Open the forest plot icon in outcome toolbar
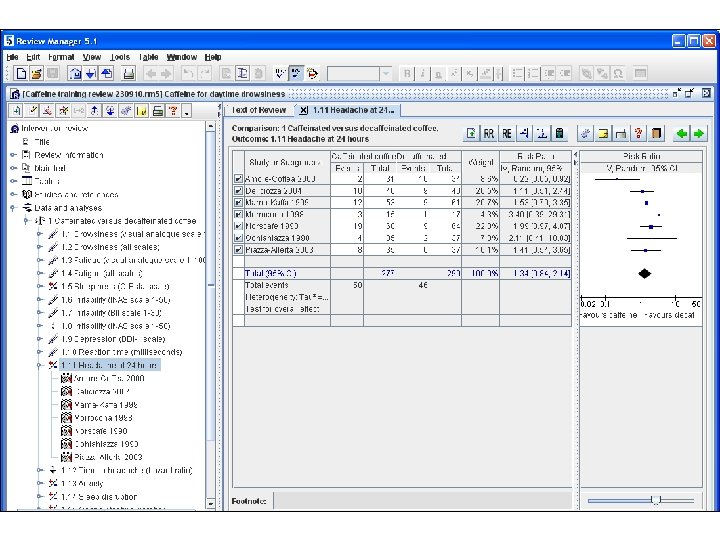Viewport: 720px width, 540px height. pos(524,134)
